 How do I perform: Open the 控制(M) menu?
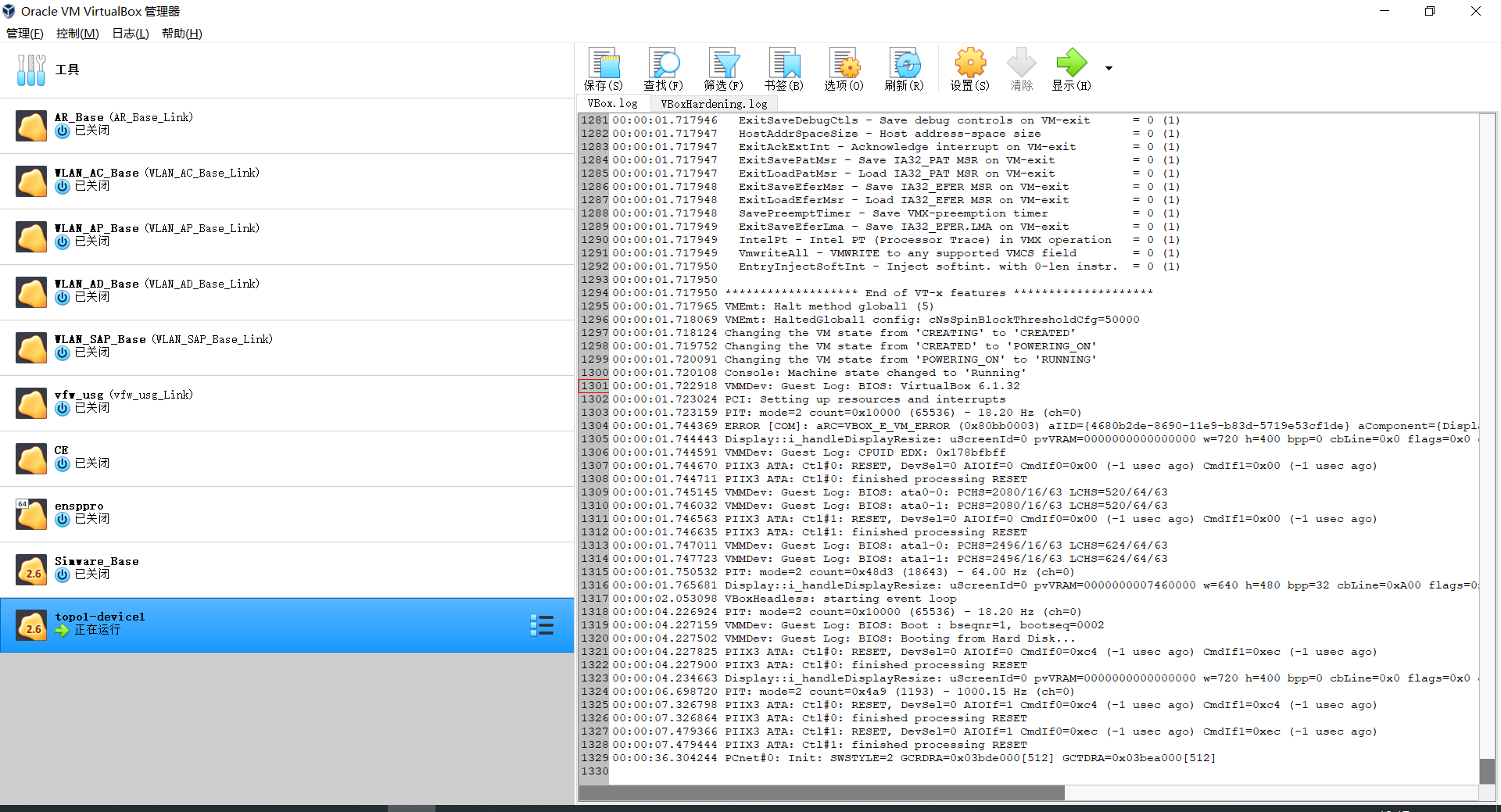(77, 34)
